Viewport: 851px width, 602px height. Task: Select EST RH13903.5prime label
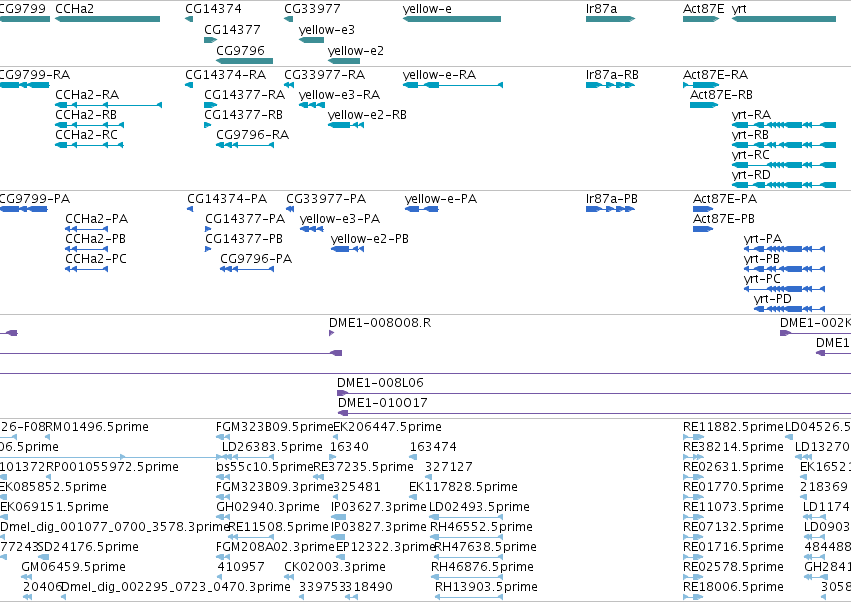pos(486,587)
